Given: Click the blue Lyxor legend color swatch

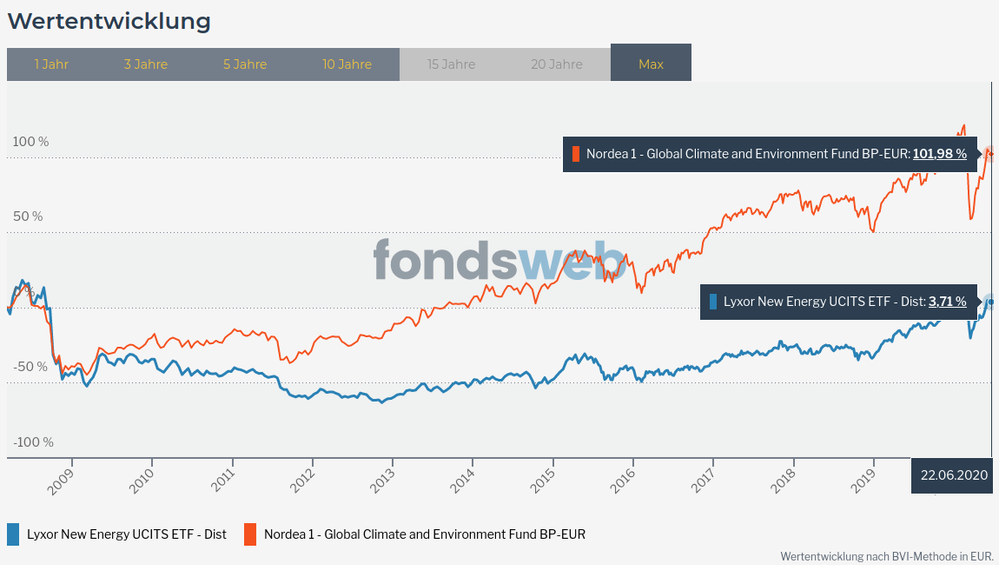Looking at the screenshot, I should pyautogui.click(x=13, y=534).
